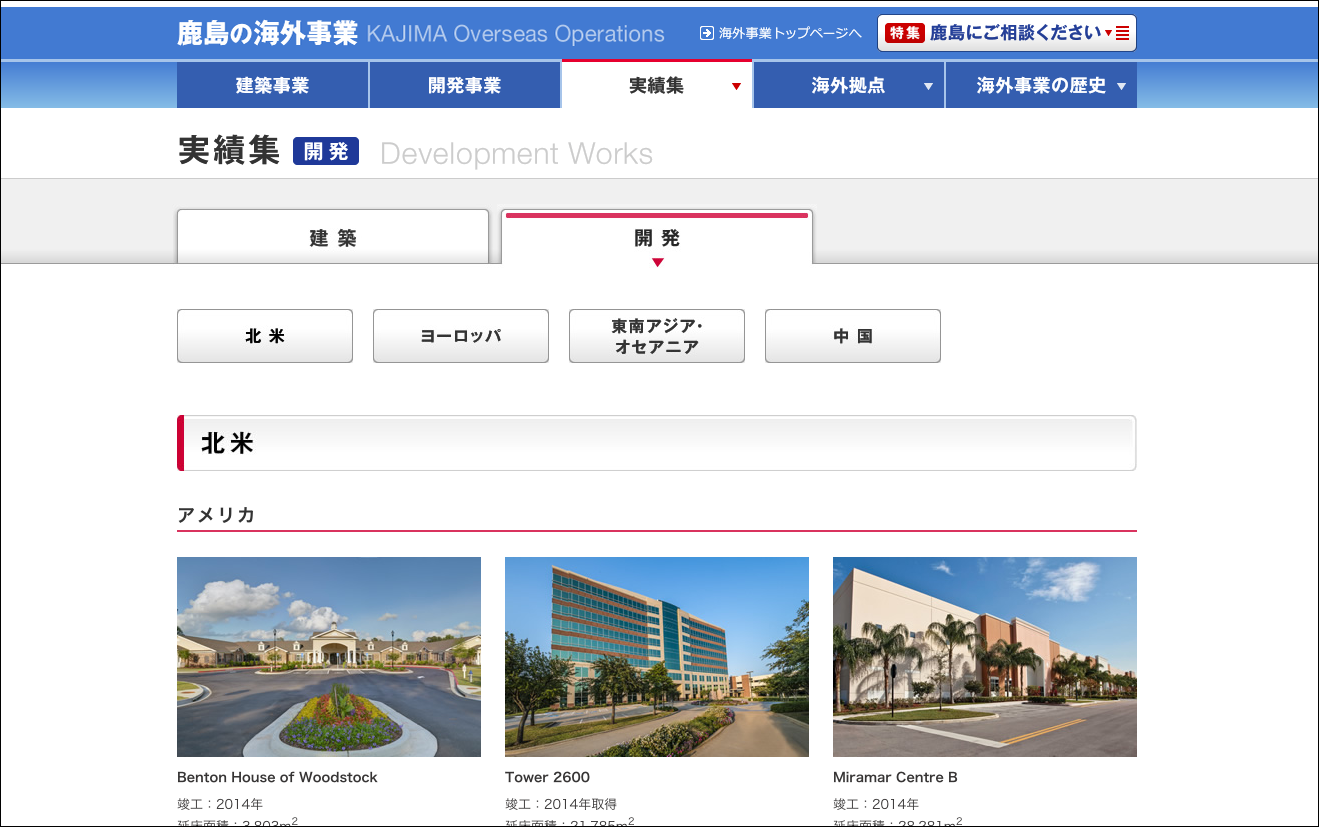Click the Miramar Centre B title

click(x=895, y=777)
